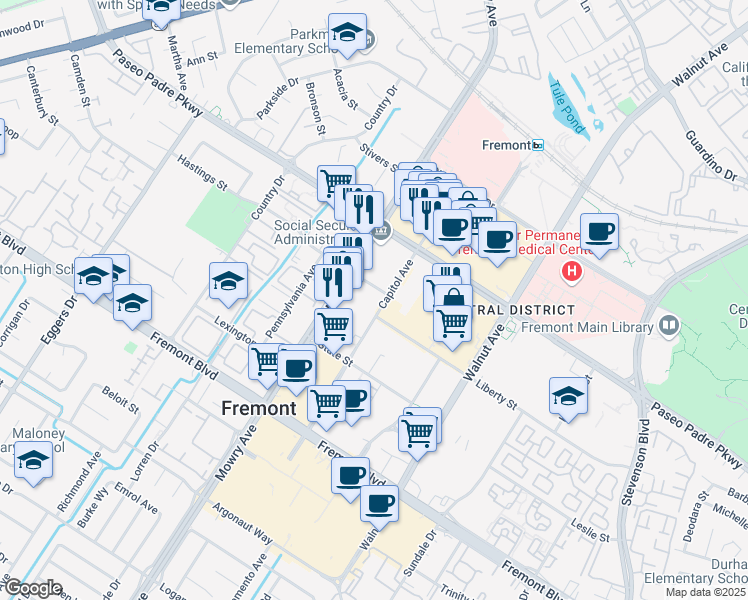The image size is (748, 600).
Task: Select the school marker near Maloney Elementary
Action: (x=33, y=462)
